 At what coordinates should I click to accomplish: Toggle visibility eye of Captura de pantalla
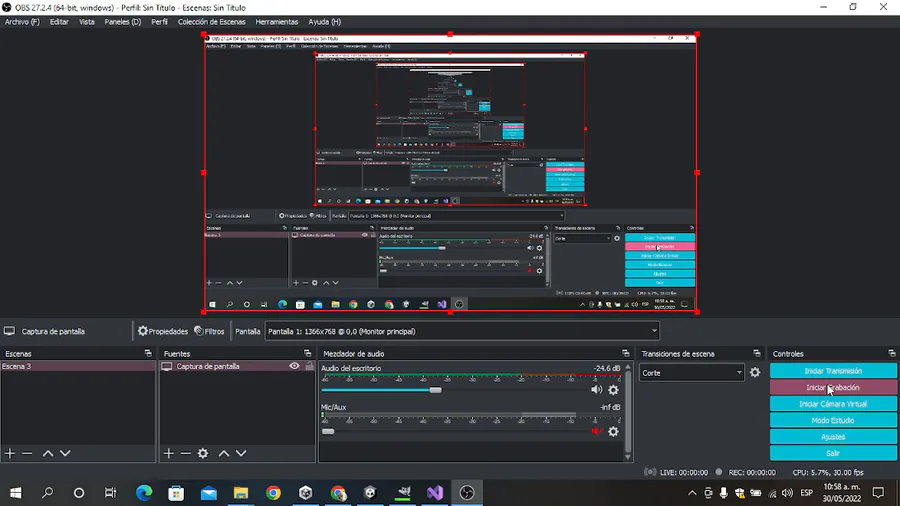294,366
